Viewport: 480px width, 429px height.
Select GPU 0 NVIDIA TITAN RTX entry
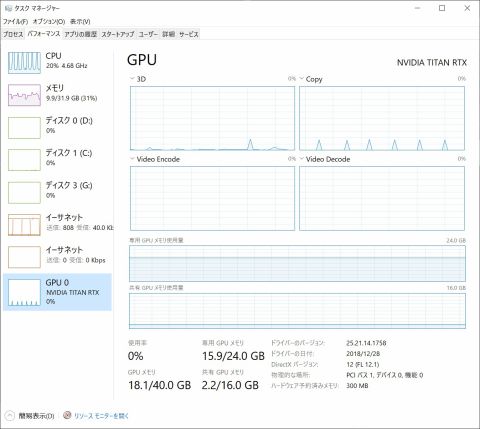(x=57, y=292)
